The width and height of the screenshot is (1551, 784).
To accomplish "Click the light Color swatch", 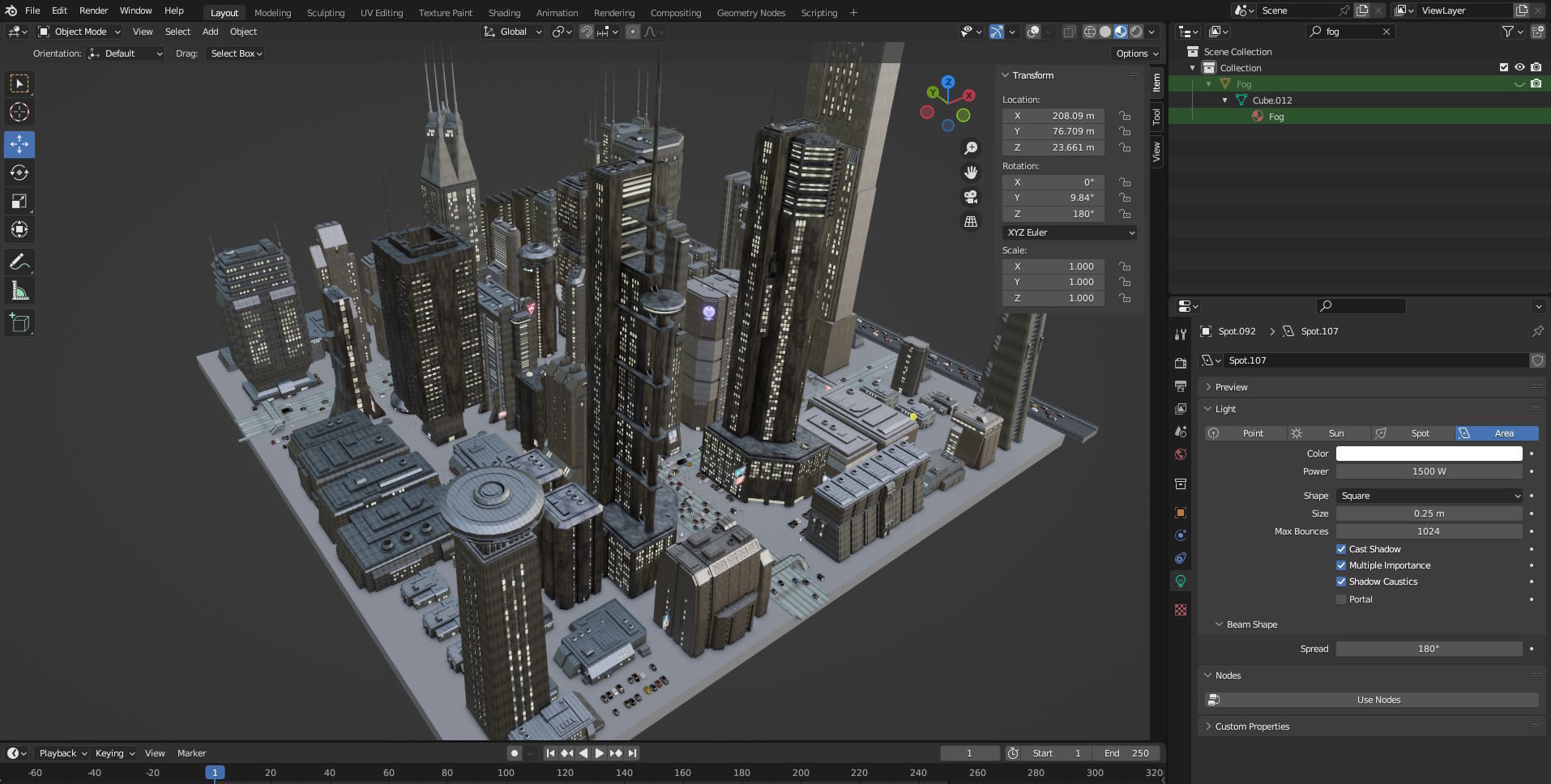I will 1429,454.
